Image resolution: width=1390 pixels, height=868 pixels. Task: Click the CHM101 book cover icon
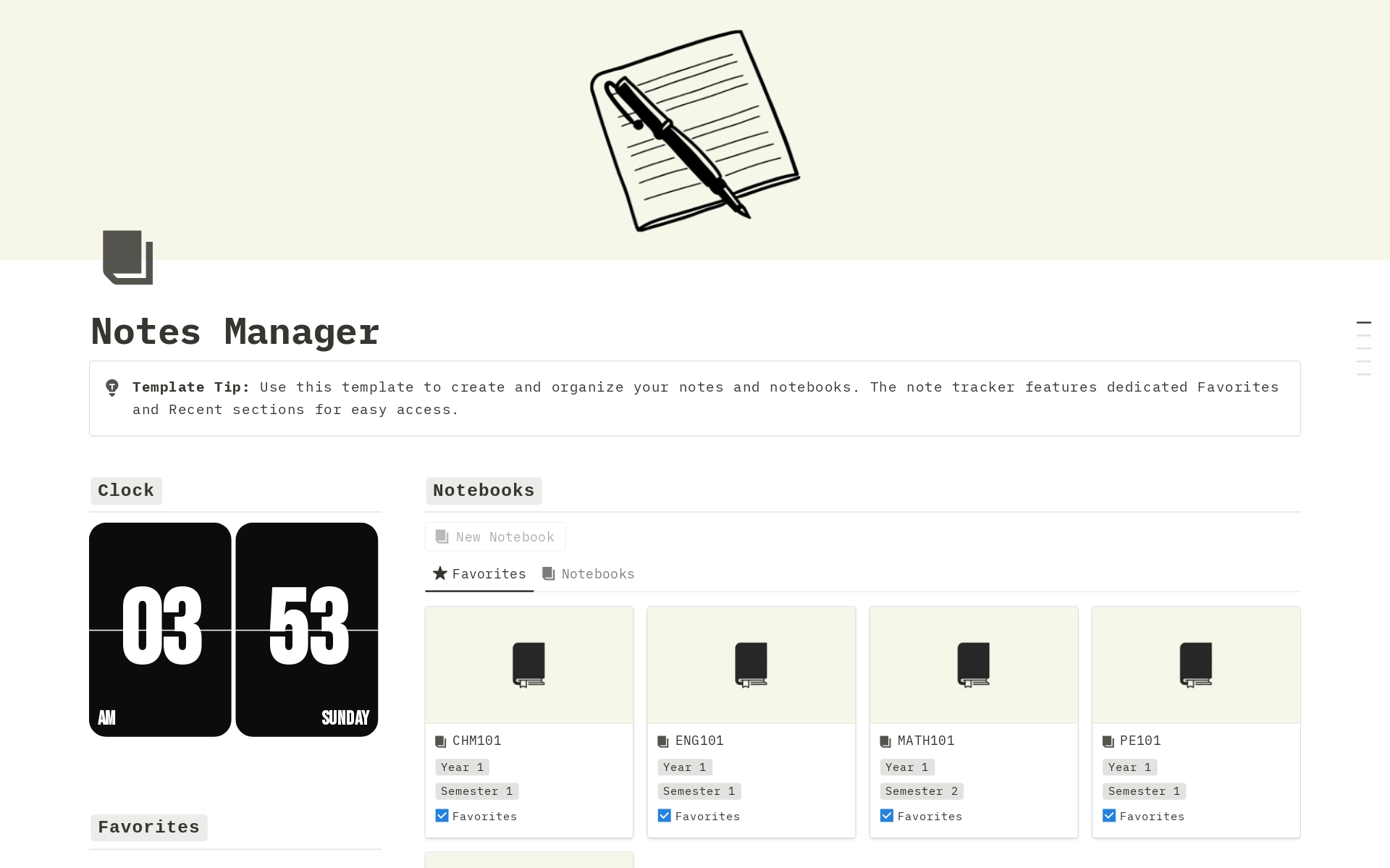pos(528,664)
